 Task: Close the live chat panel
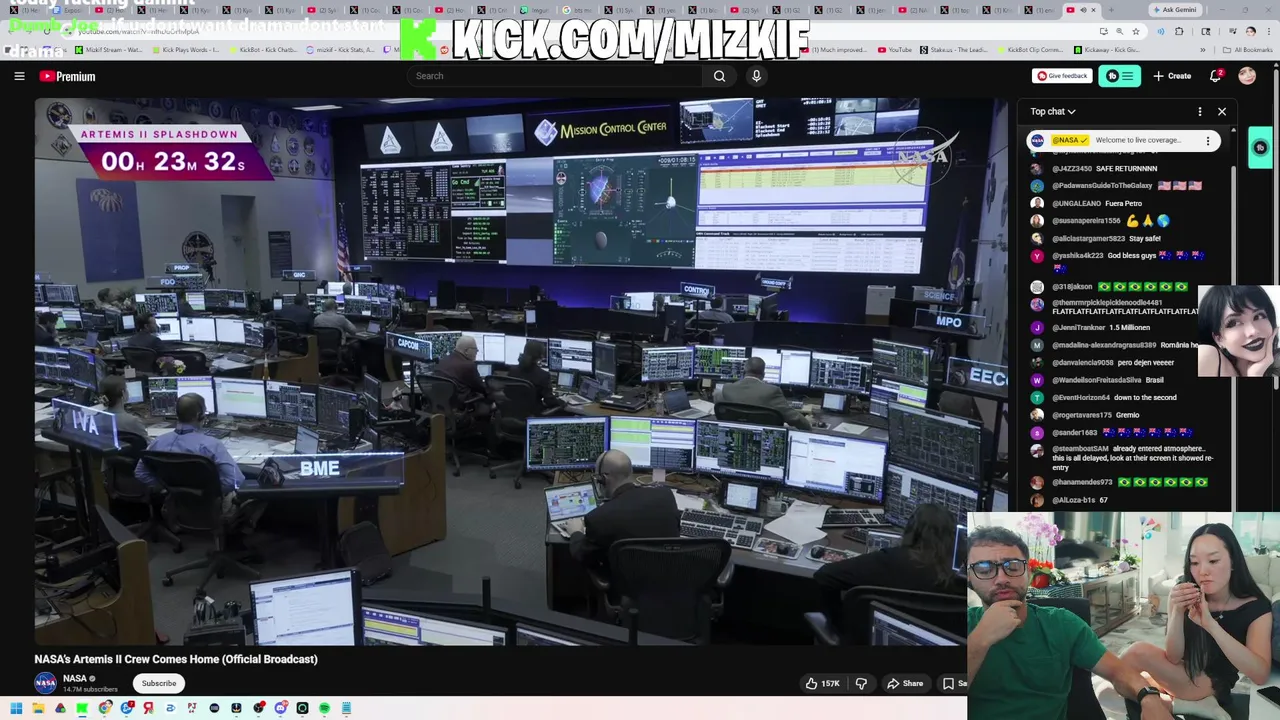pyautogui.click(x=1221, y=111)
